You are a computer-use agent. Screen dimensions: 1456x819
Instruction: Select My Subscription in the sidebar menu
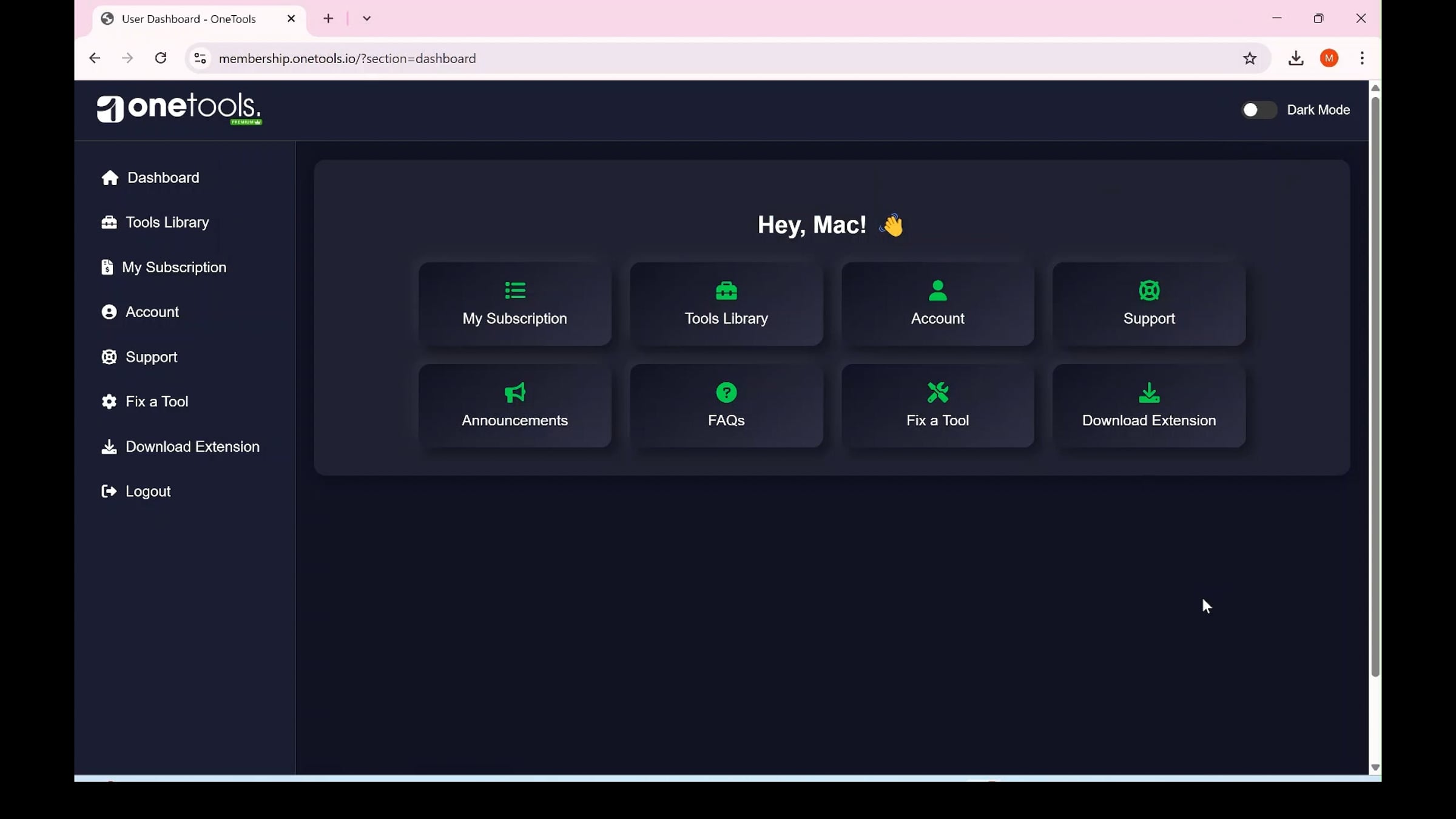pos(175,266)
